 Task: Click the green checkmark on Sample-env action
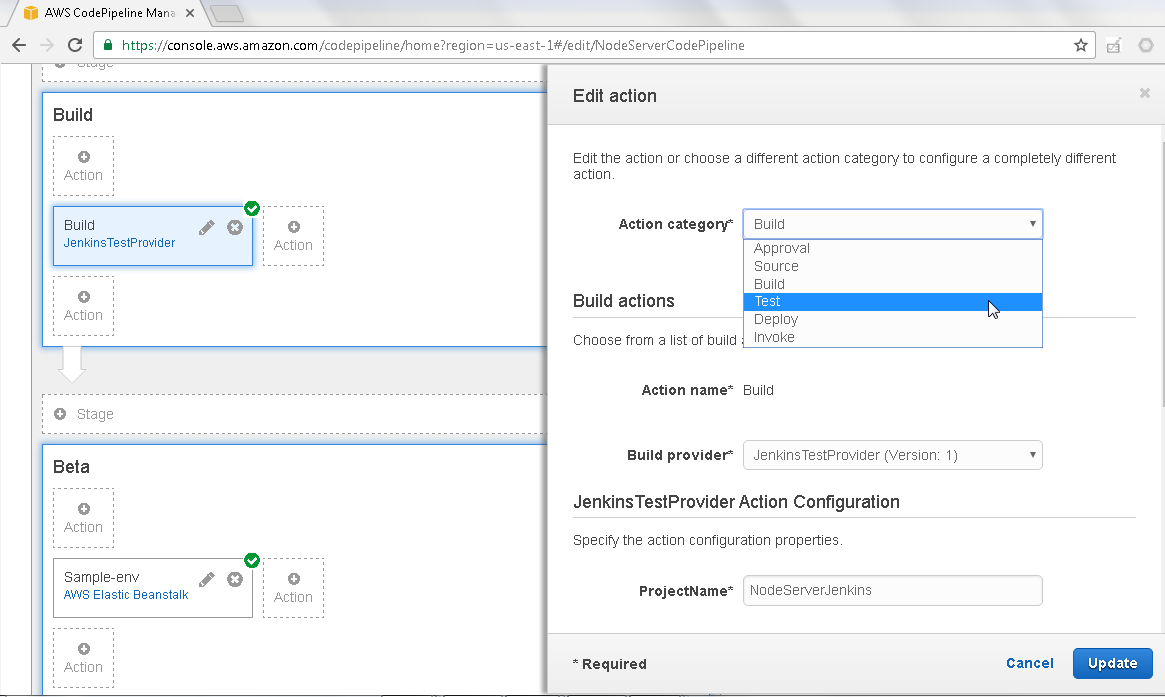pyautogui.click(x=252, y=560)
